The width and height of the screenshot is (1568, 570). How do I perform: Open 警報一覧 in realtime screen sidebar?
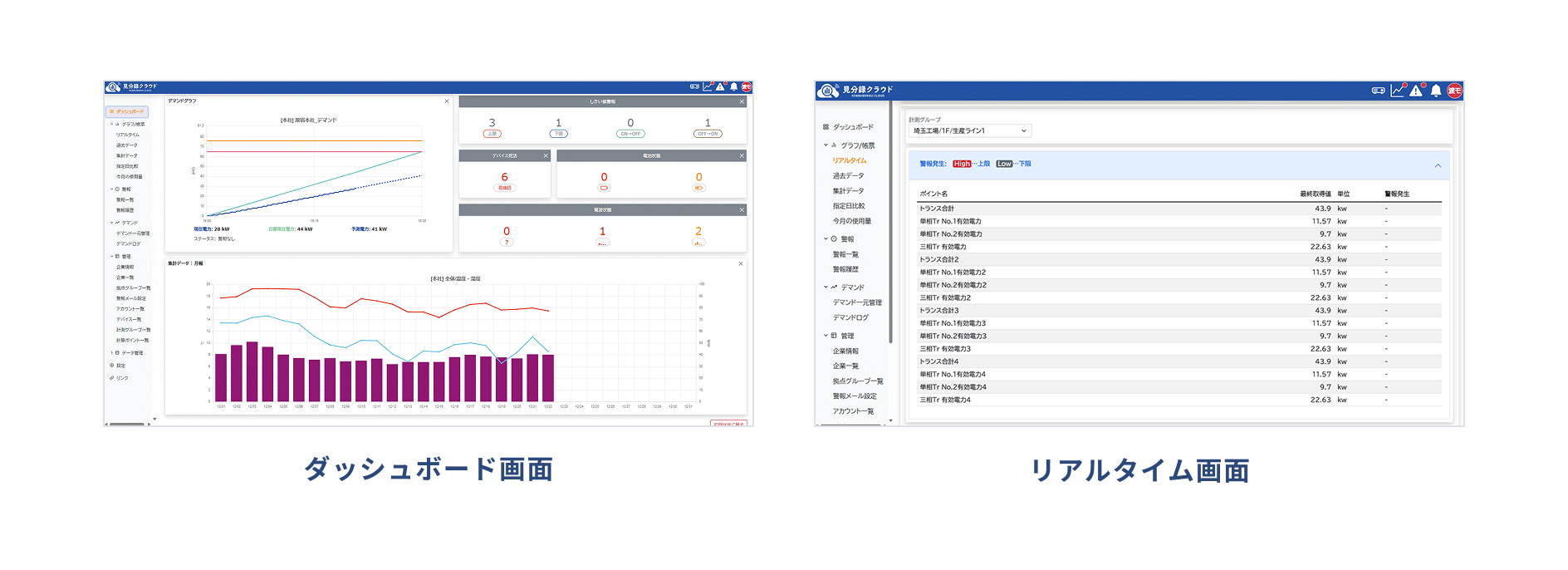tap(845, 254)
